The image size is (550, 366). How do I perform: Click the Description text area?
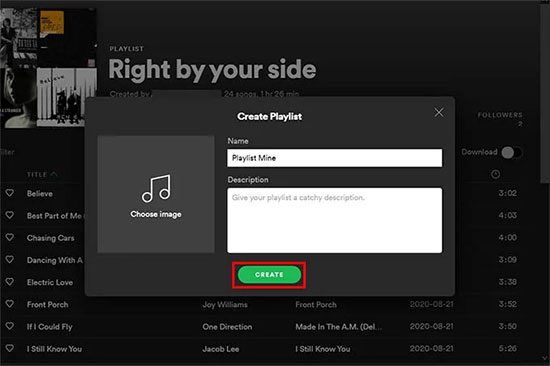tap(335, 220)
